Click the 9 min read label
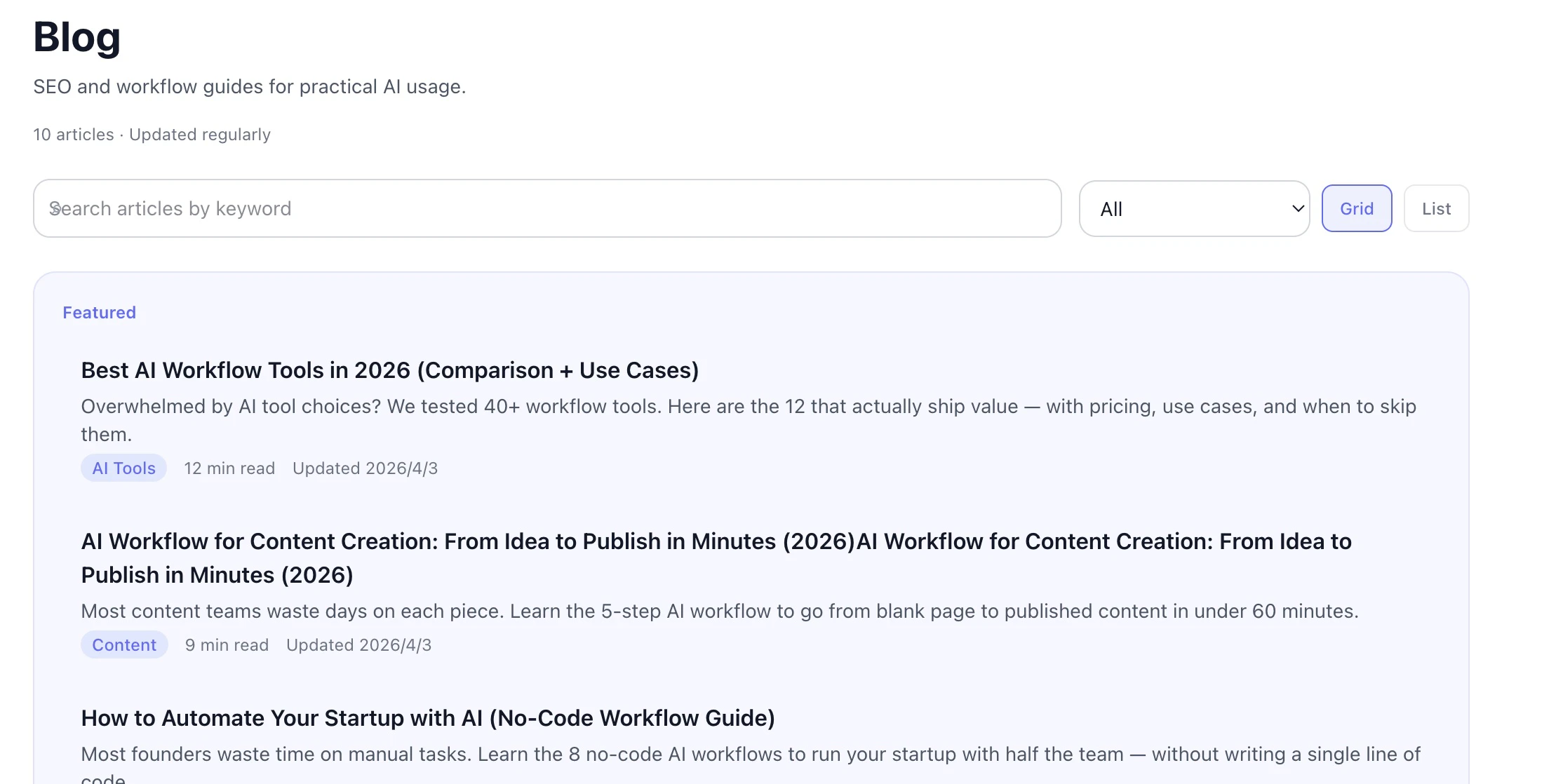 [x=226, y=644]
